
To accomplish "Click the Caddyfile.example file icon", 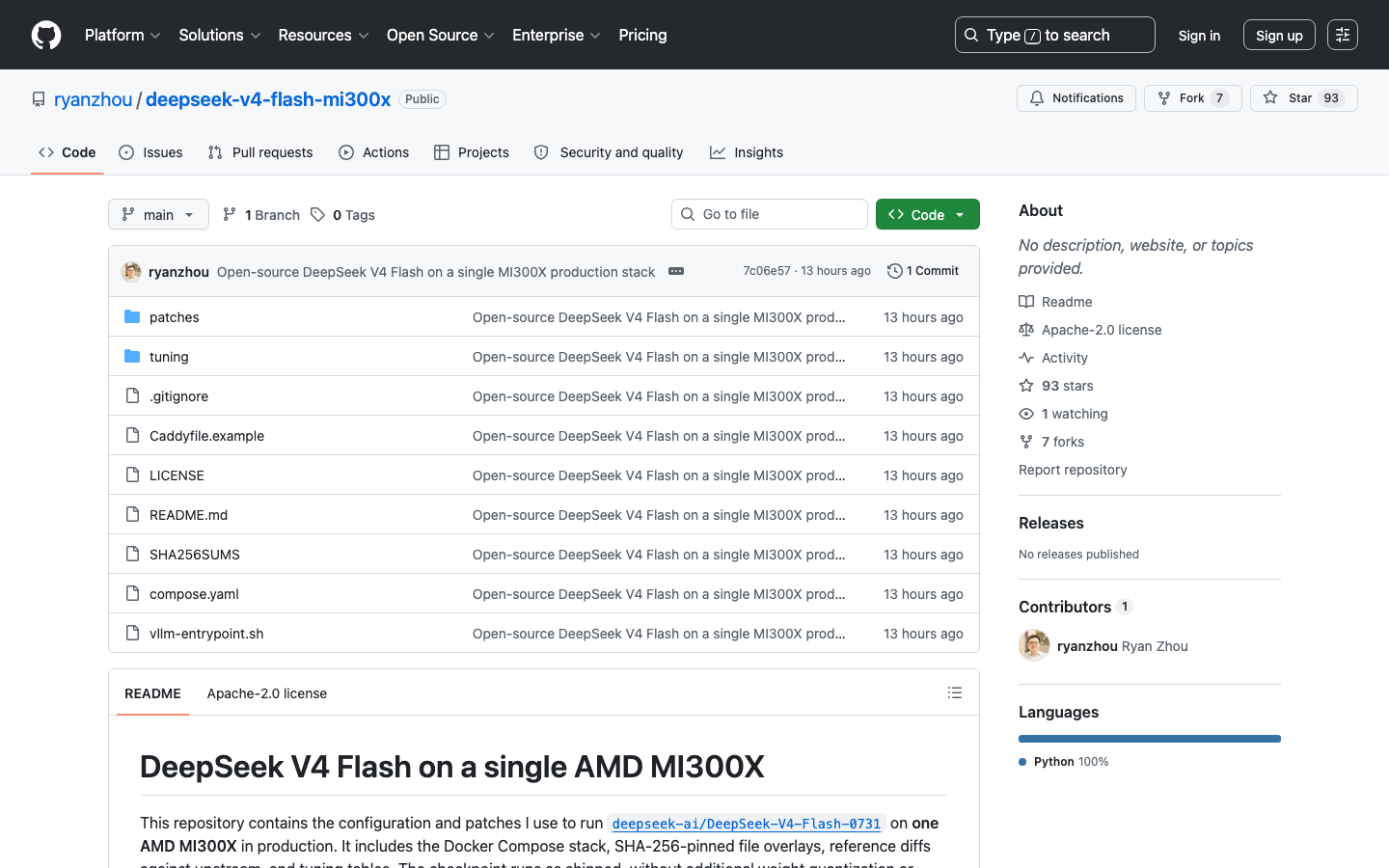I will click(x=132, y=436).
